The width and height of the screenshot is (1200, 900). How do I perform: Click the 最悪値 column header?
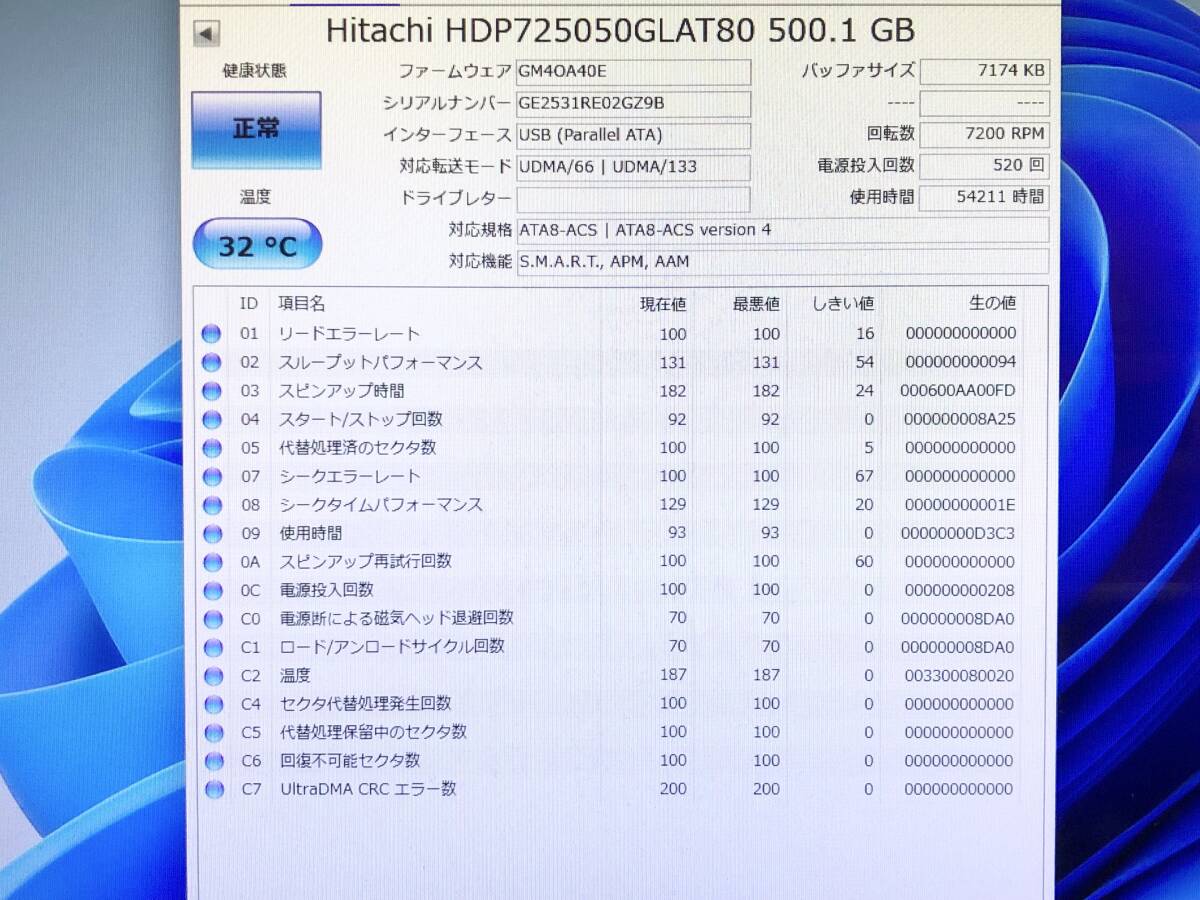pos(756,303)
